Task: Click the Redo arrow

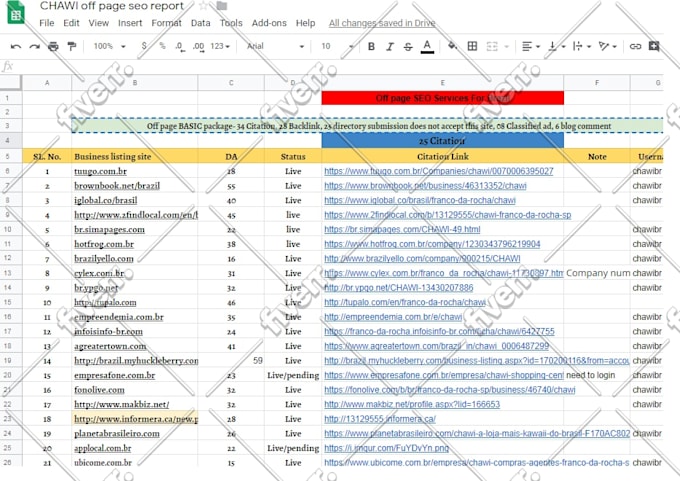Action: pos(34,46)
